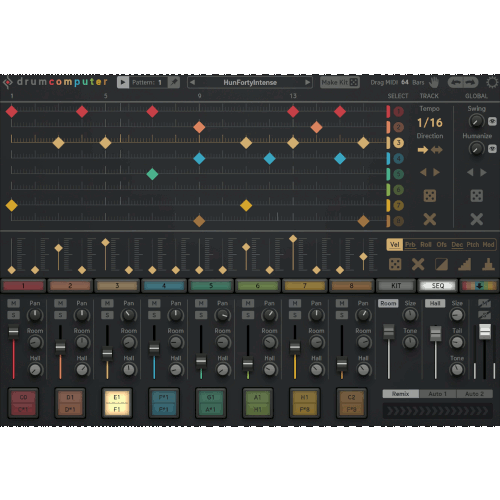500x500 pixels.
Task: Select track 1 in the red selector circle
Action: tap(398, 111)
